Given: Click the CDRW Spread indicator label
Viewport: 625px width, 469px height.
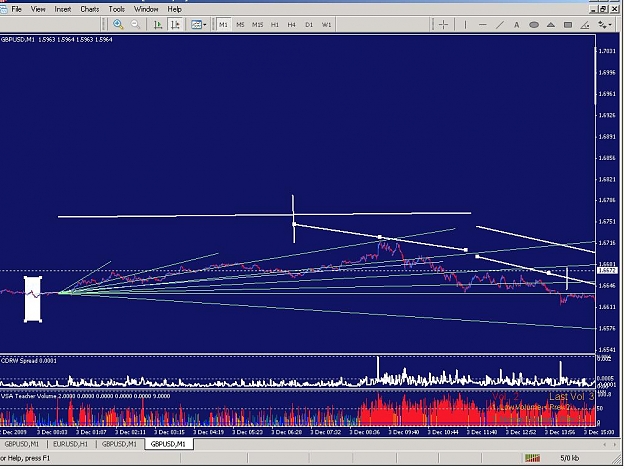Looking at the screenshot, I should coord(29,361).
